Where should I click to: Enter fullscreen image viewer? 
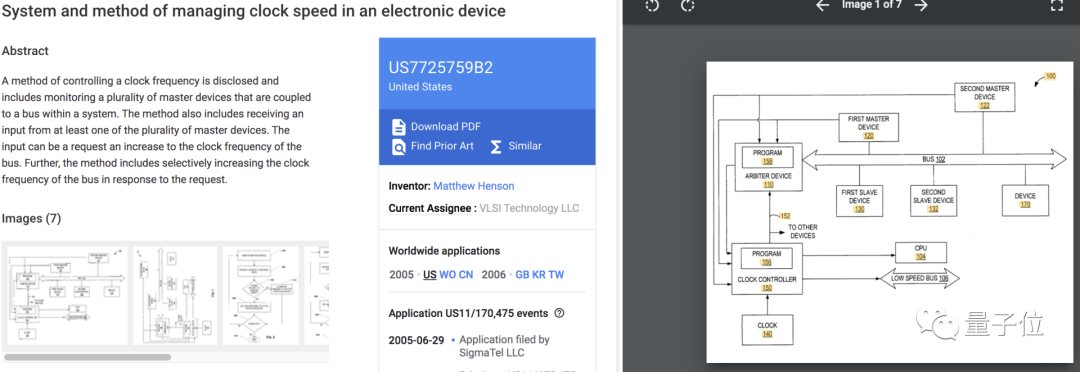coord(1057,6)
